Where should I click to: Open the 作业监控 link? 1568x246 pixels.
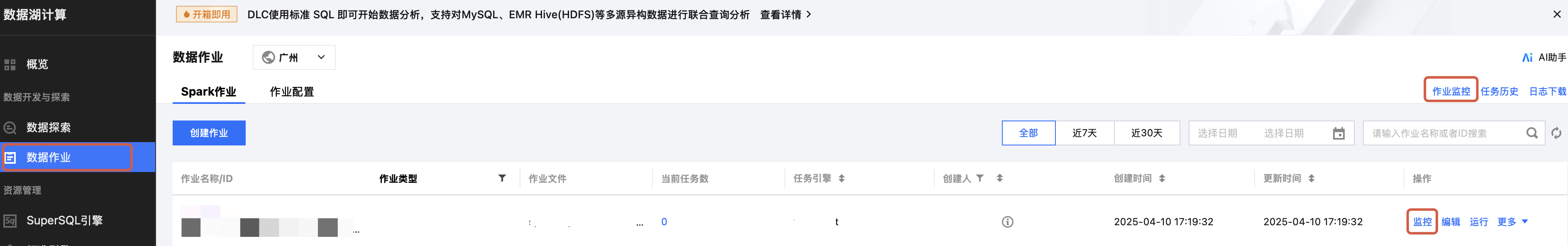tap(1451, 91)
